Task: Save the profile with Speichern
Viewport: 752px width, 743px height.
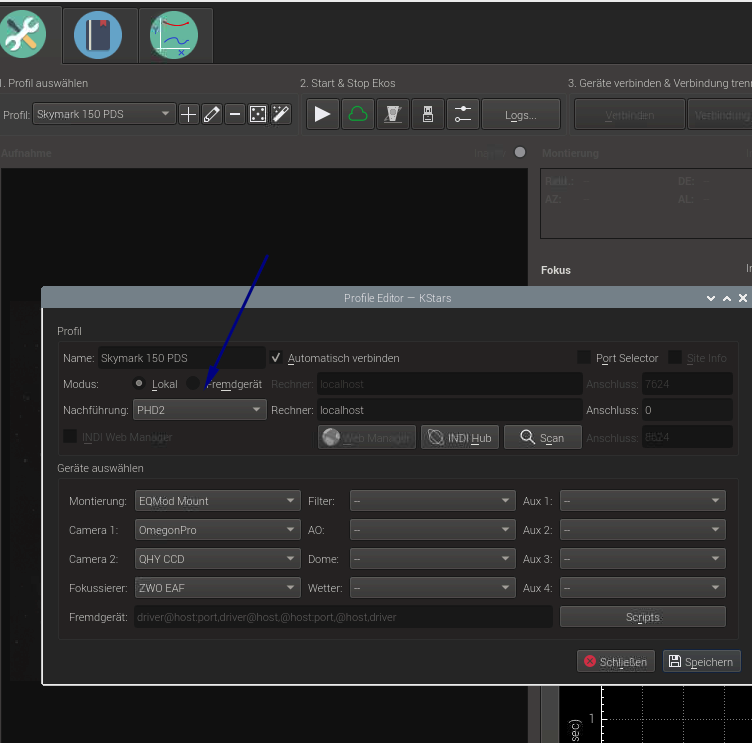Action: click(x=702, y=661)
